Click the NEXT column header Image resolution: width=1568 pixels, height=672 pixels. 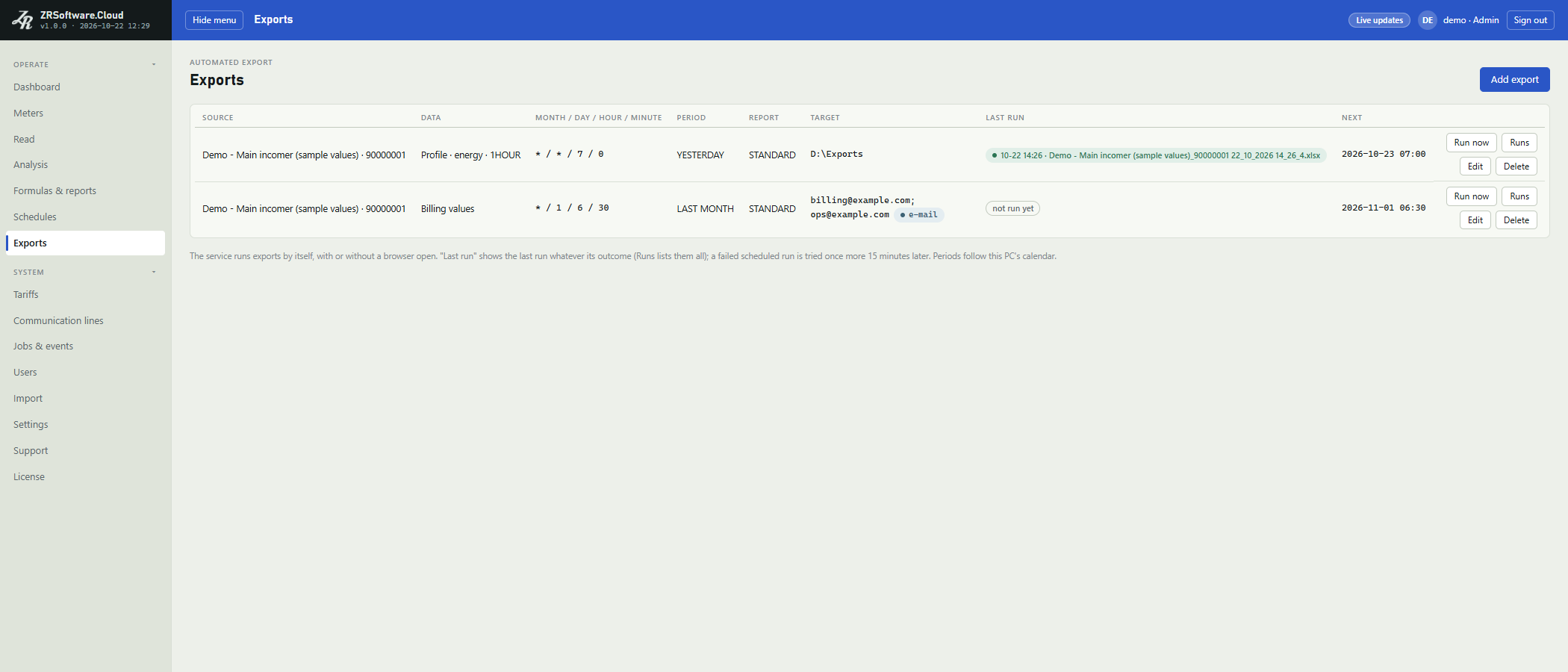click(x=1351, y=118)
